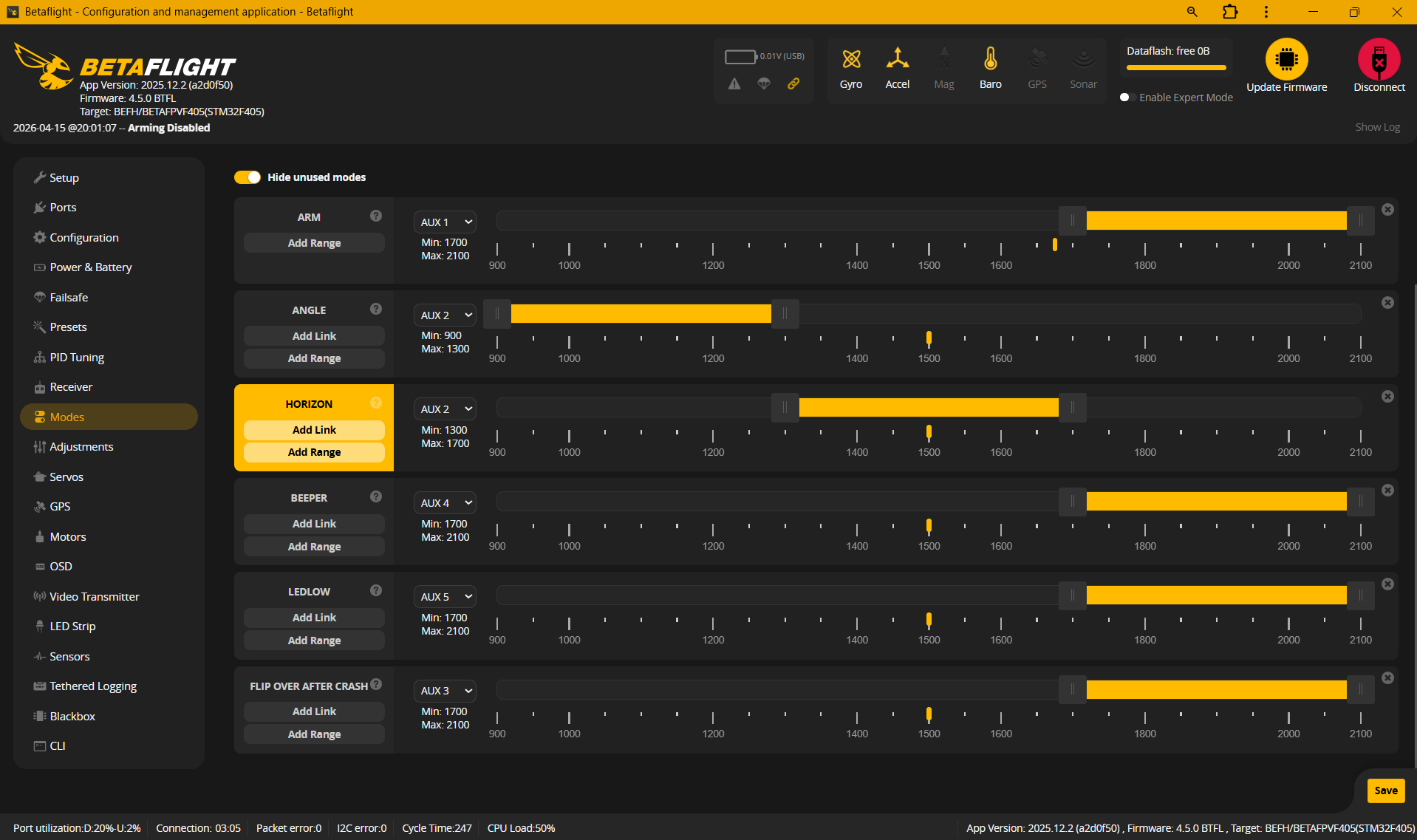Click Add Link under HORIZON mode
The height and width of the screenshot is (840, 1417).
(x=314, y=430)
